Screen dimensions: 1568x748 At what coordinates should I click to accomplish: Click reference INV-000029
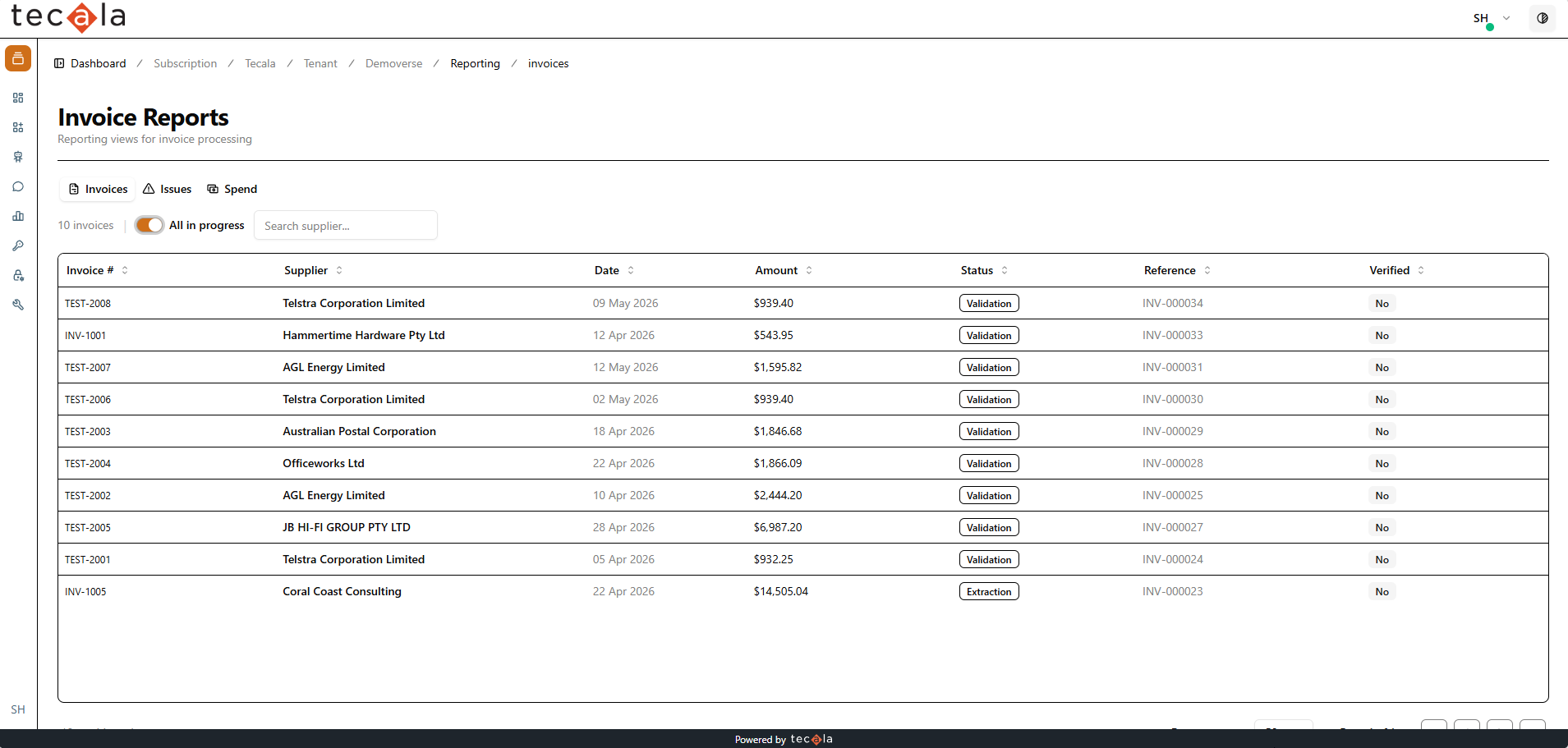point(1173,431)
